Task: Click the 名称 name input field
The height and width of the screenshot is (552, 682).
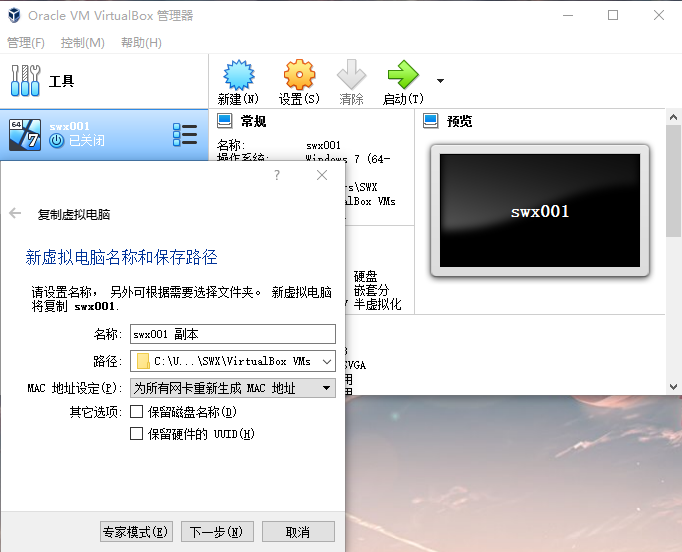Action: (x=233, y=334)
